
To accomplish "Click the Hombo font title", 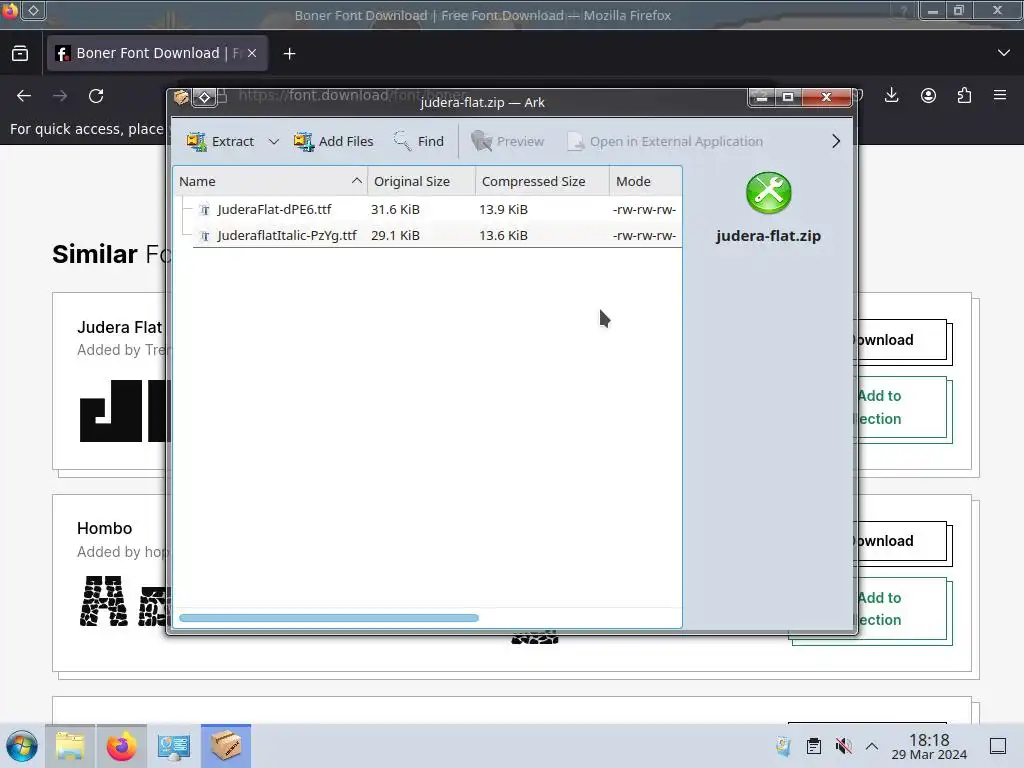I will [104, 528].
